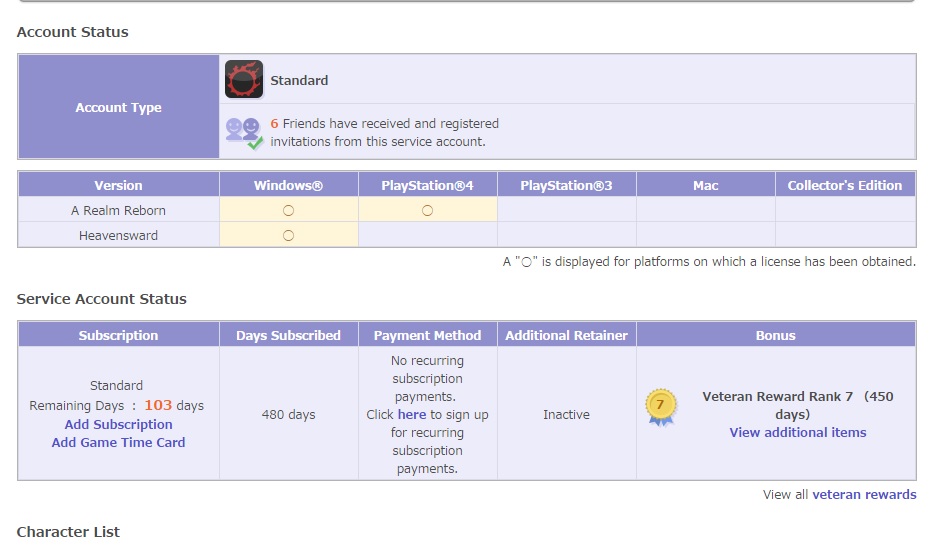This screenshot has height=548, width=933.
Task: Click the PlayStation 4 column header
Action: tap(427, 185)
